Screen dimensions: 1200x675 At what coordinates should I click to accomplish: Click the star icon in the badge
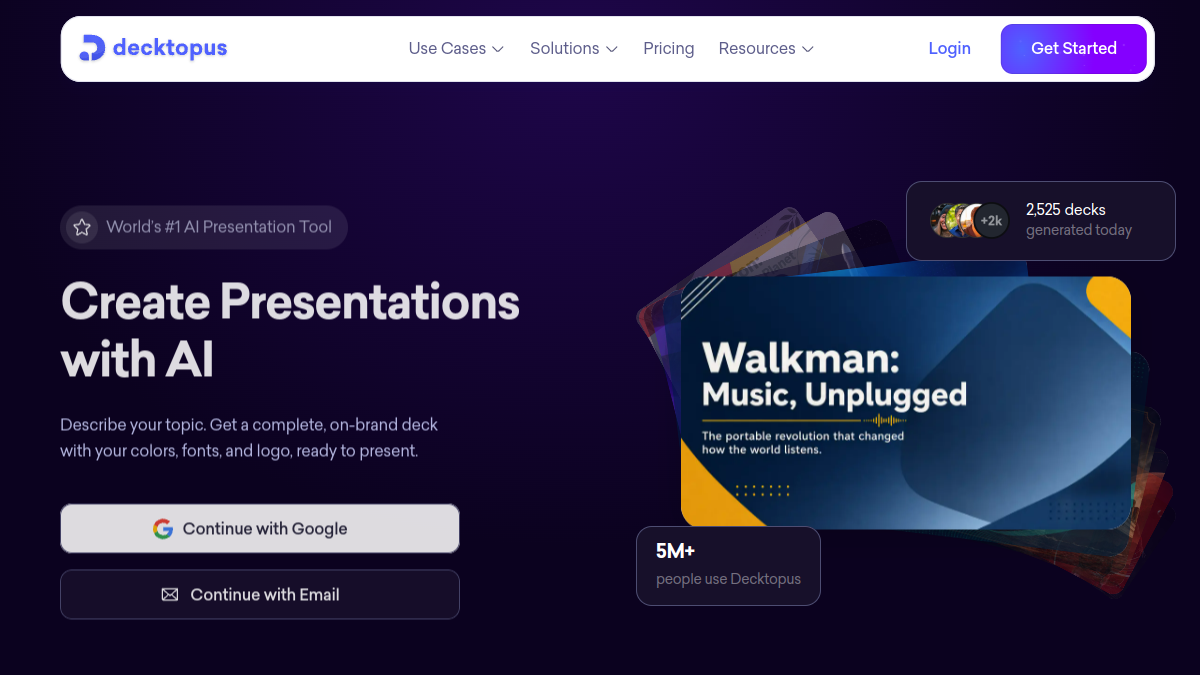[82, 227]
